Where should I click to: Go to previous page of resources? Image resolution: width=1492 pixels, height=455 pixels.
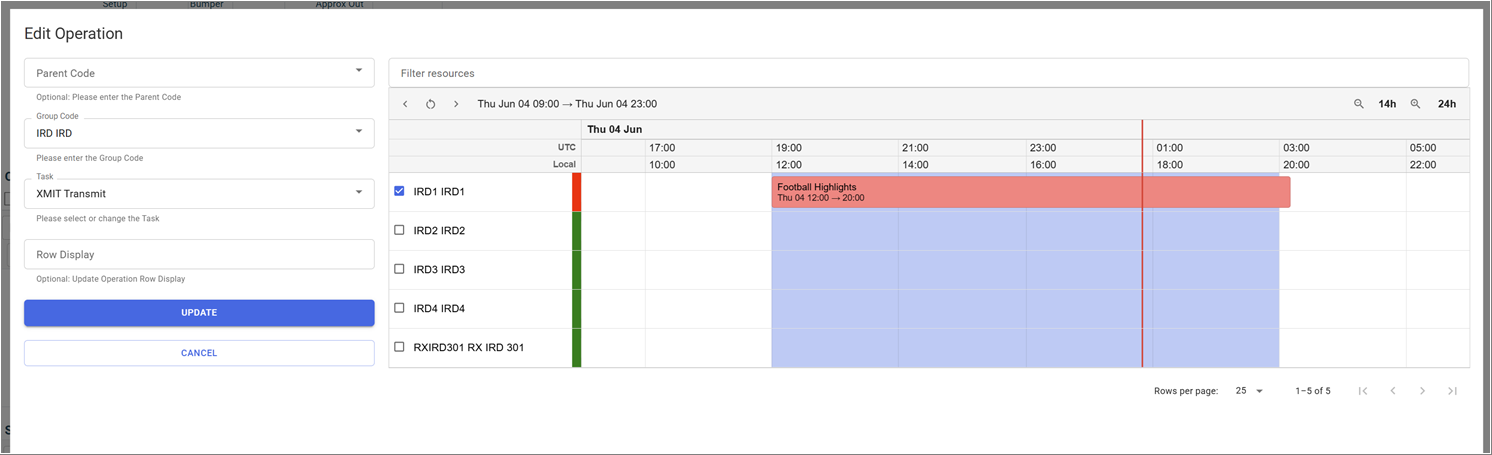pos(1393,391)
